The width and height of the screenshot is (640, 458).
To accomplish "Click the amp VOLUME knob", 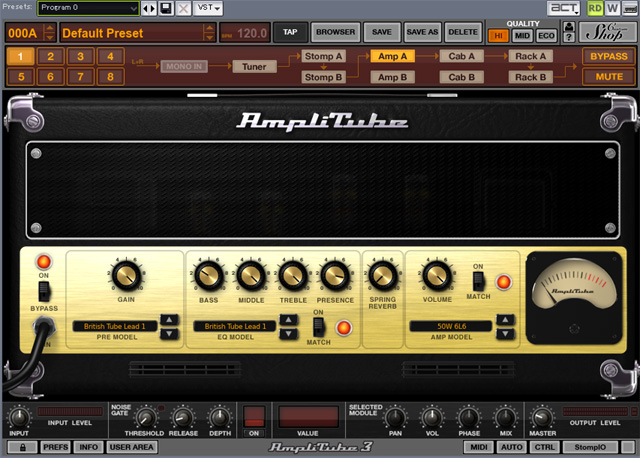I will [437, 275].
